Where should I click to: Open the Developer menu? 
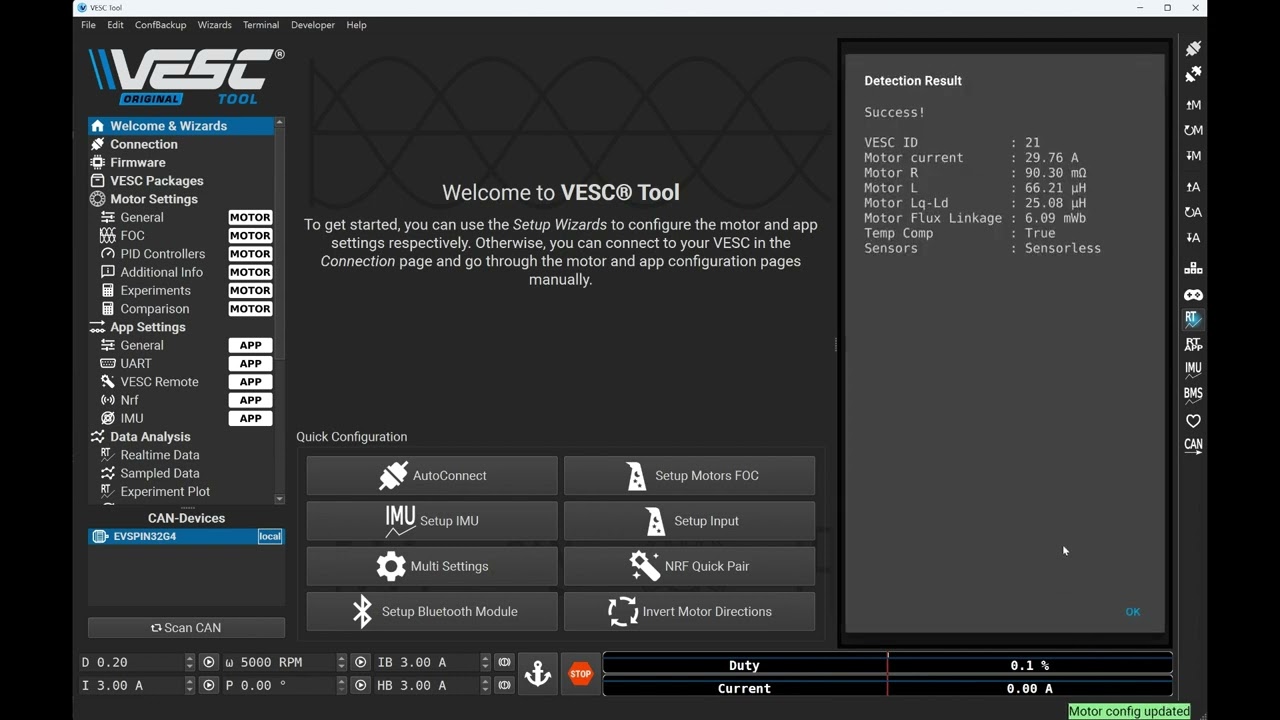click(313, 25)
